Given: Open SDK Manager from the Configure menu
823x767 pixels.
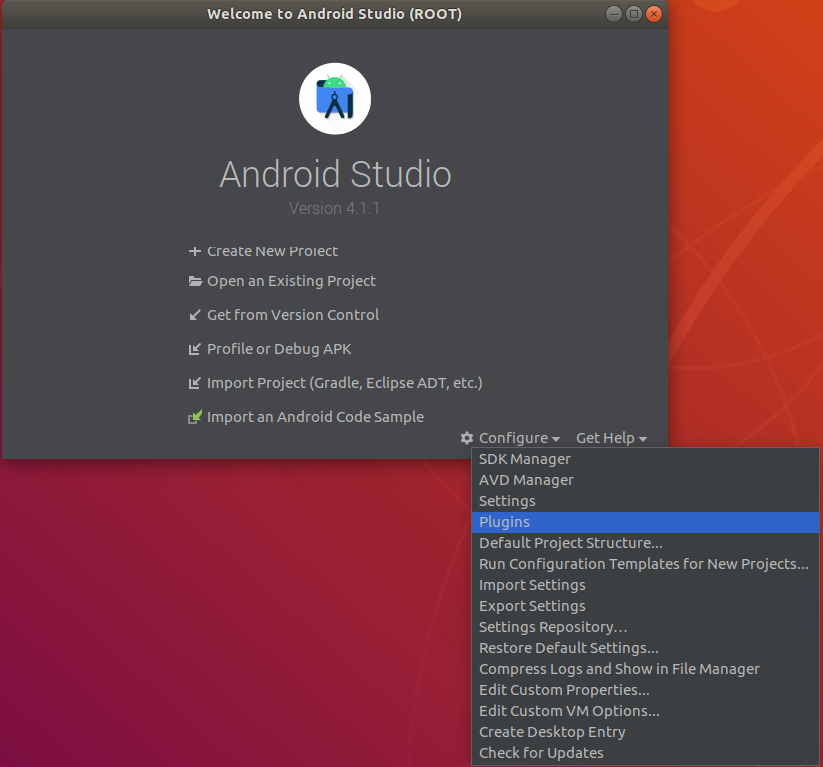Looking at the screenshot, I should (646, 459).
